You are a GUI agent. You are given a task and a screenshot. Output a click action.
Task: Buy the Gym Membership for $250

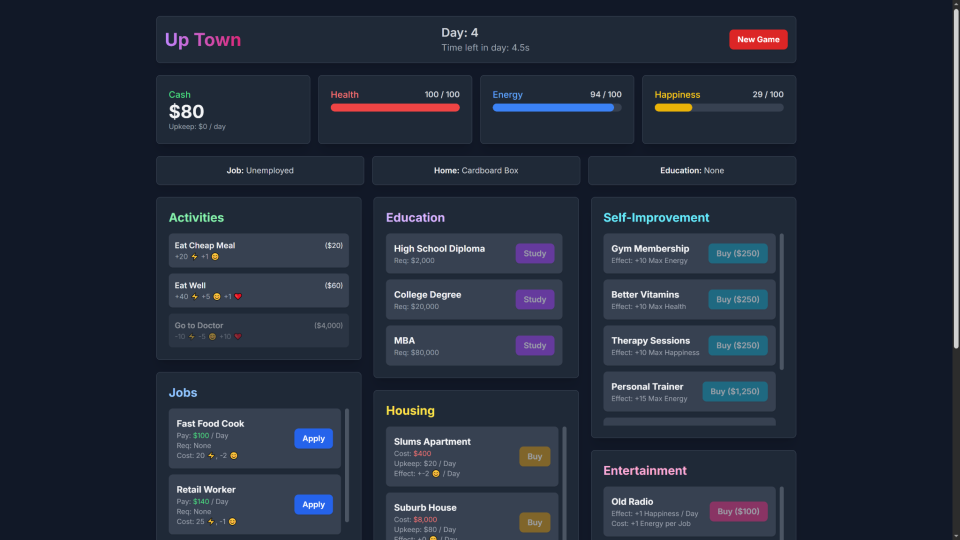coord(738,254)
